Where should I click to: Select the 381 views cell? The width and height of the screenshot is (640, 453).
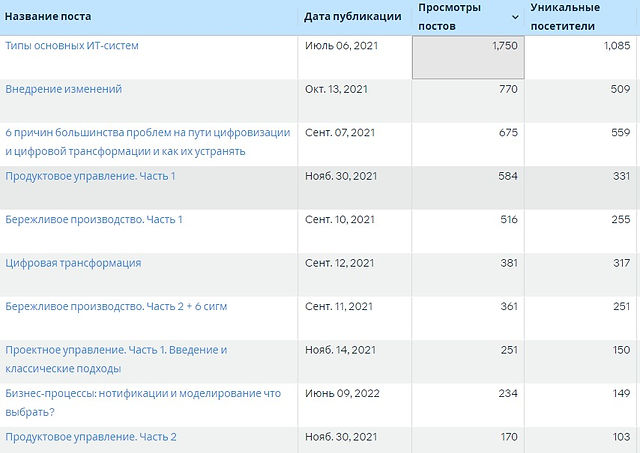(468, 275)
